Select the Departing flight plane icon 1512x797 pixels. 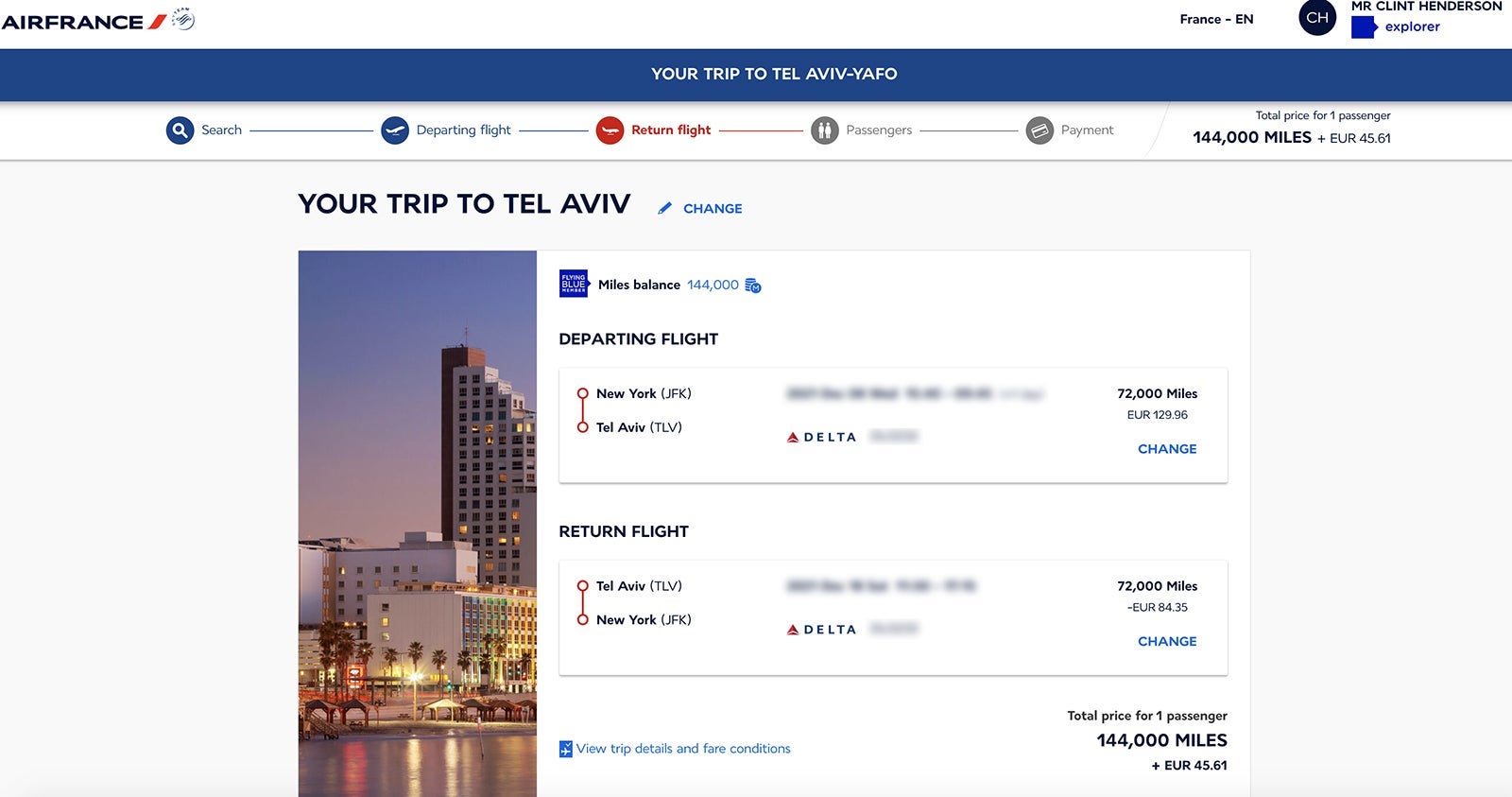pyautogui.click(x=395, y=130)
